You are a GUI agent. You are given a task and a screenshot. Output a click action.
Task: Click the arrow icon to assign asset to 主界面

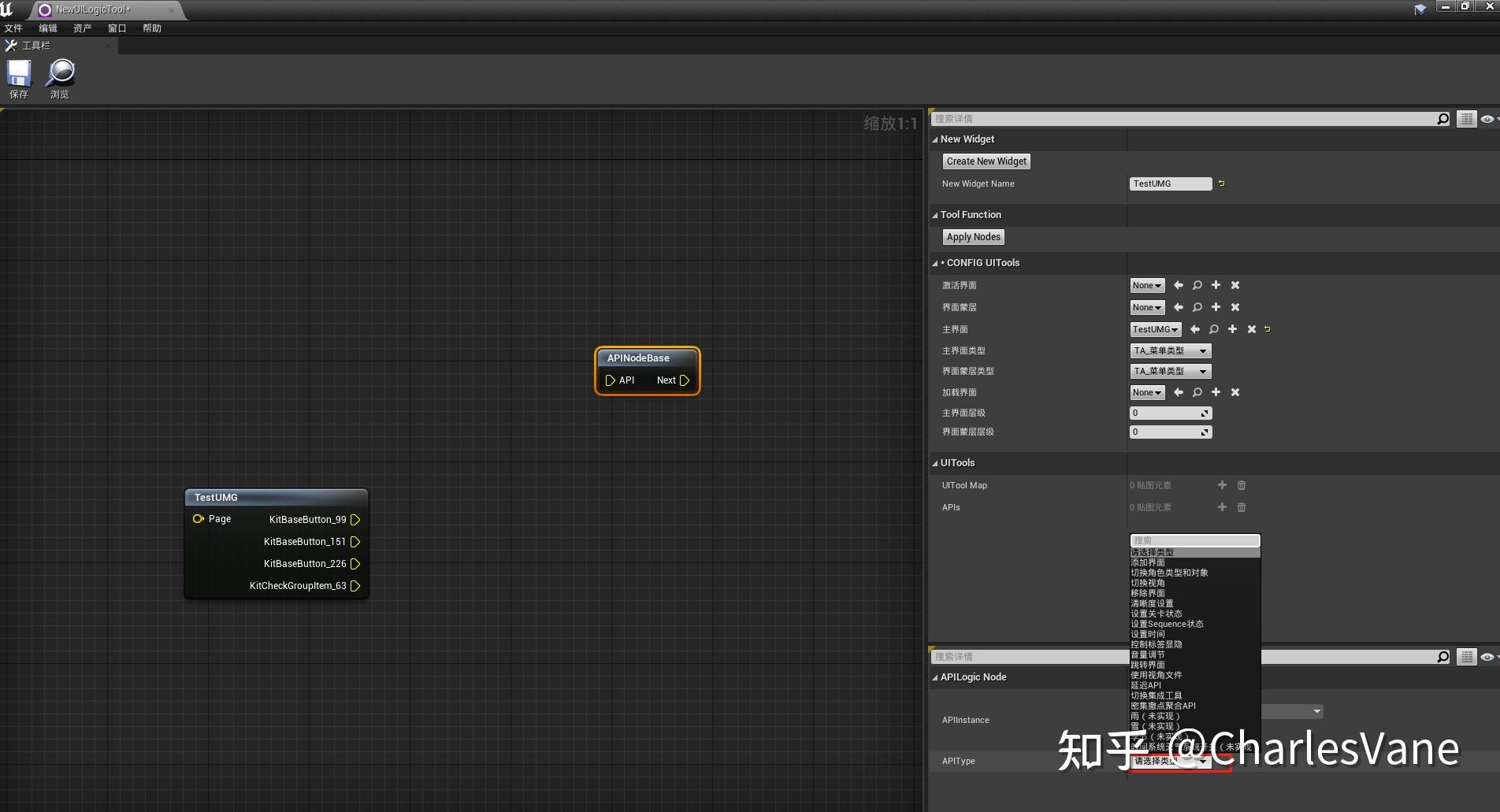1195,329
